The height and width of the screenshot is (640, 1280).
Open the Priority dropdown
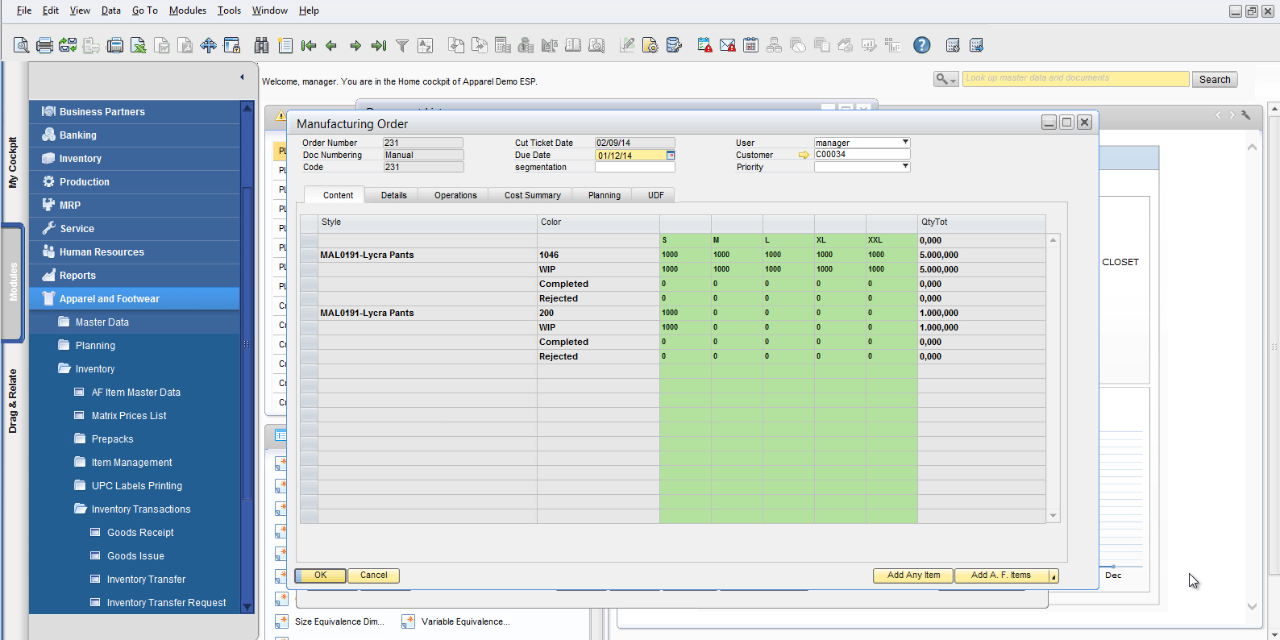click(905, 167)
